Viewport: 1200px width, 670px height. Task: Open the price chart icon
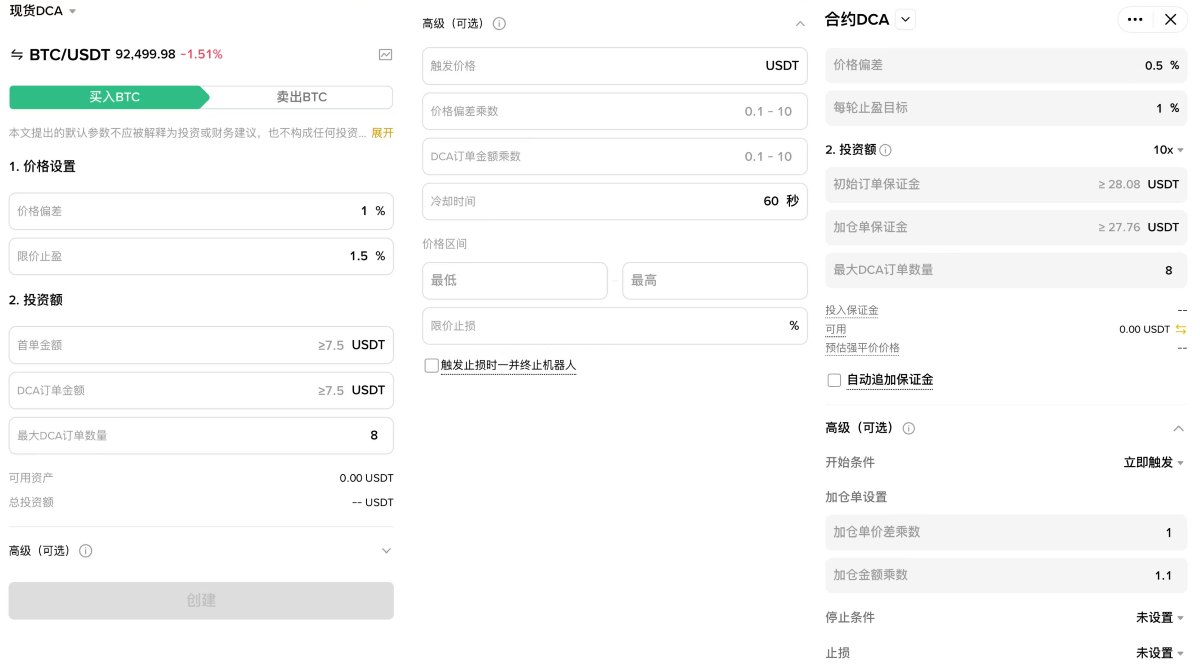pyautogui.click(x=385, y=54)
